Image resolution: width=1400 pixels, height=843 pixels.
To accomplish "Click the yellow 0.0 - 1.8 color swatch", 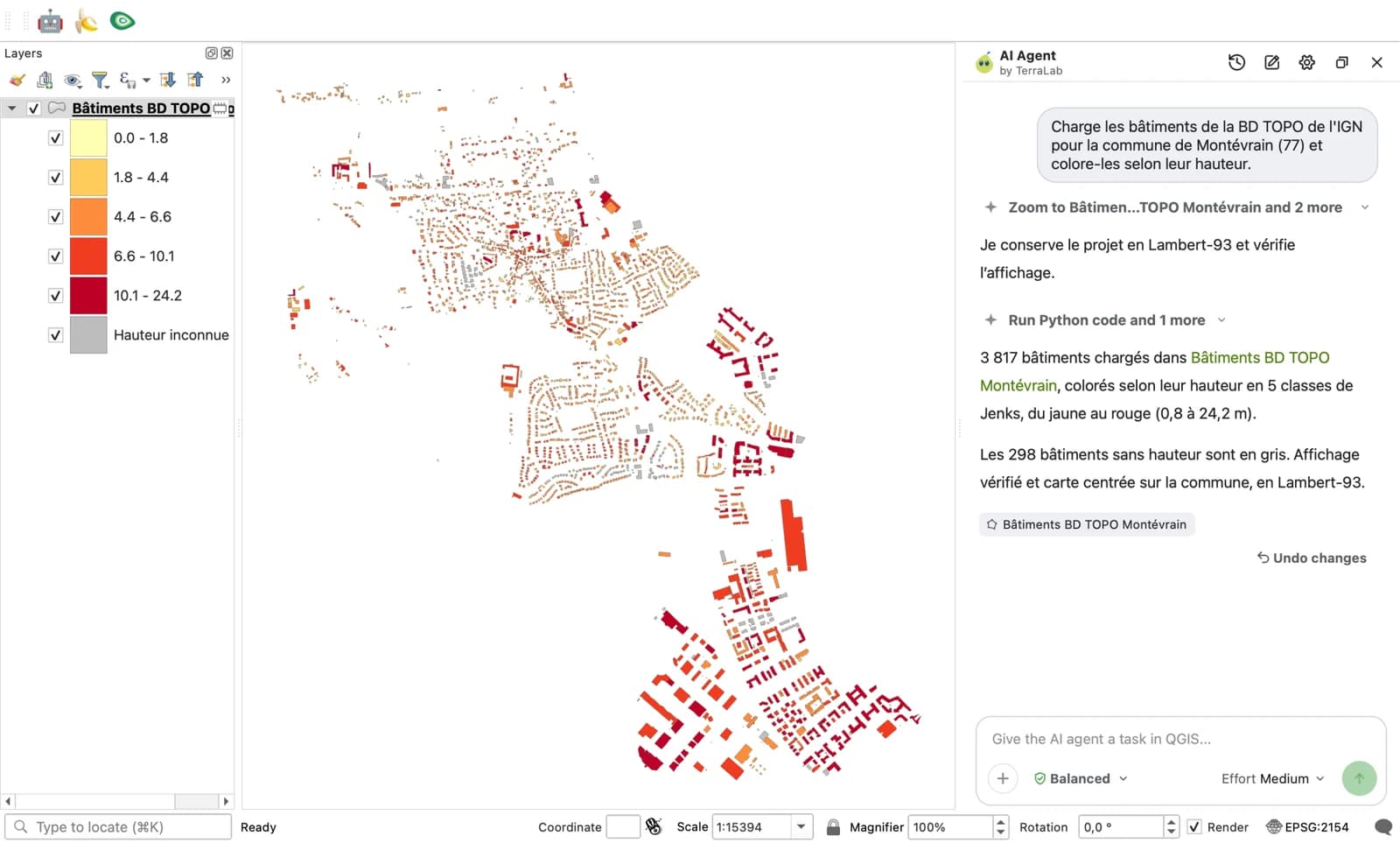I will [88, 138].
